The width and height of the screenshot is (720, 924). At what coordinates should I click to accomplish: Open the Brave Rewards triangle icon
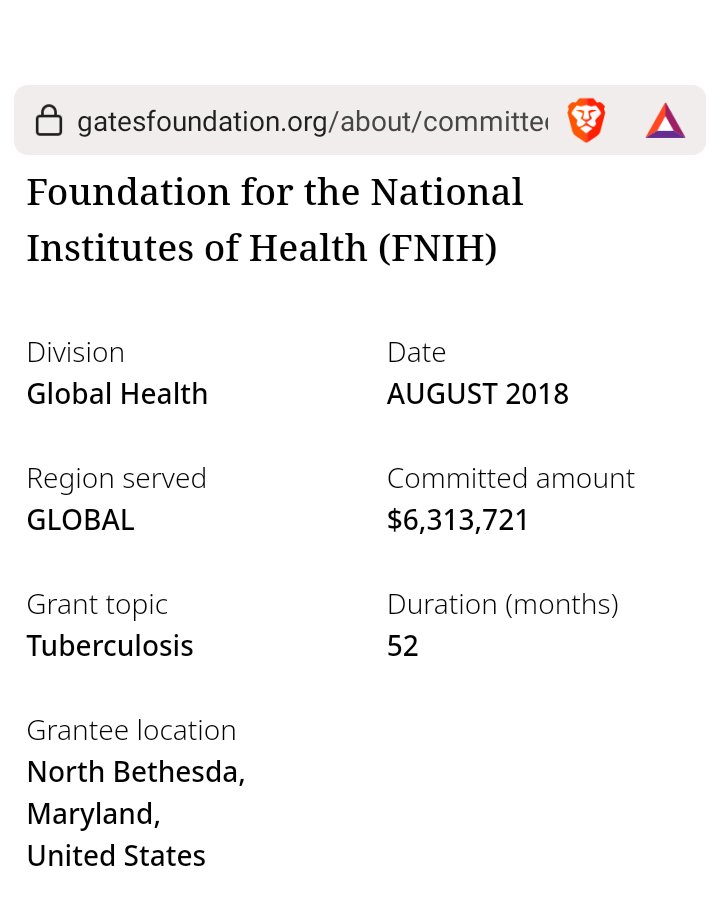665,121
